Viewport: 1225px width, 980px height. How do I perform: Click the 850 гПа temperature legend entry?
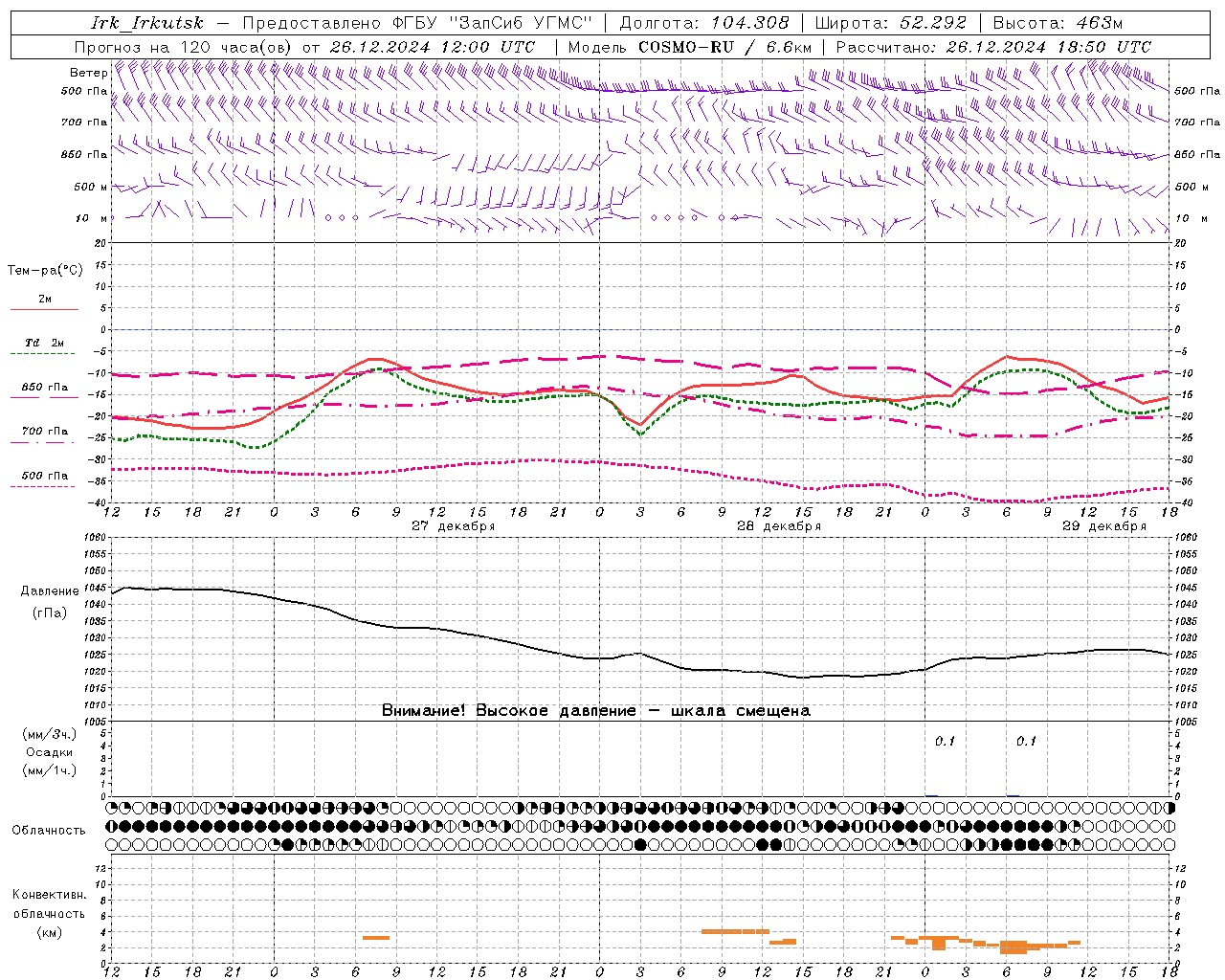point(45,387)
